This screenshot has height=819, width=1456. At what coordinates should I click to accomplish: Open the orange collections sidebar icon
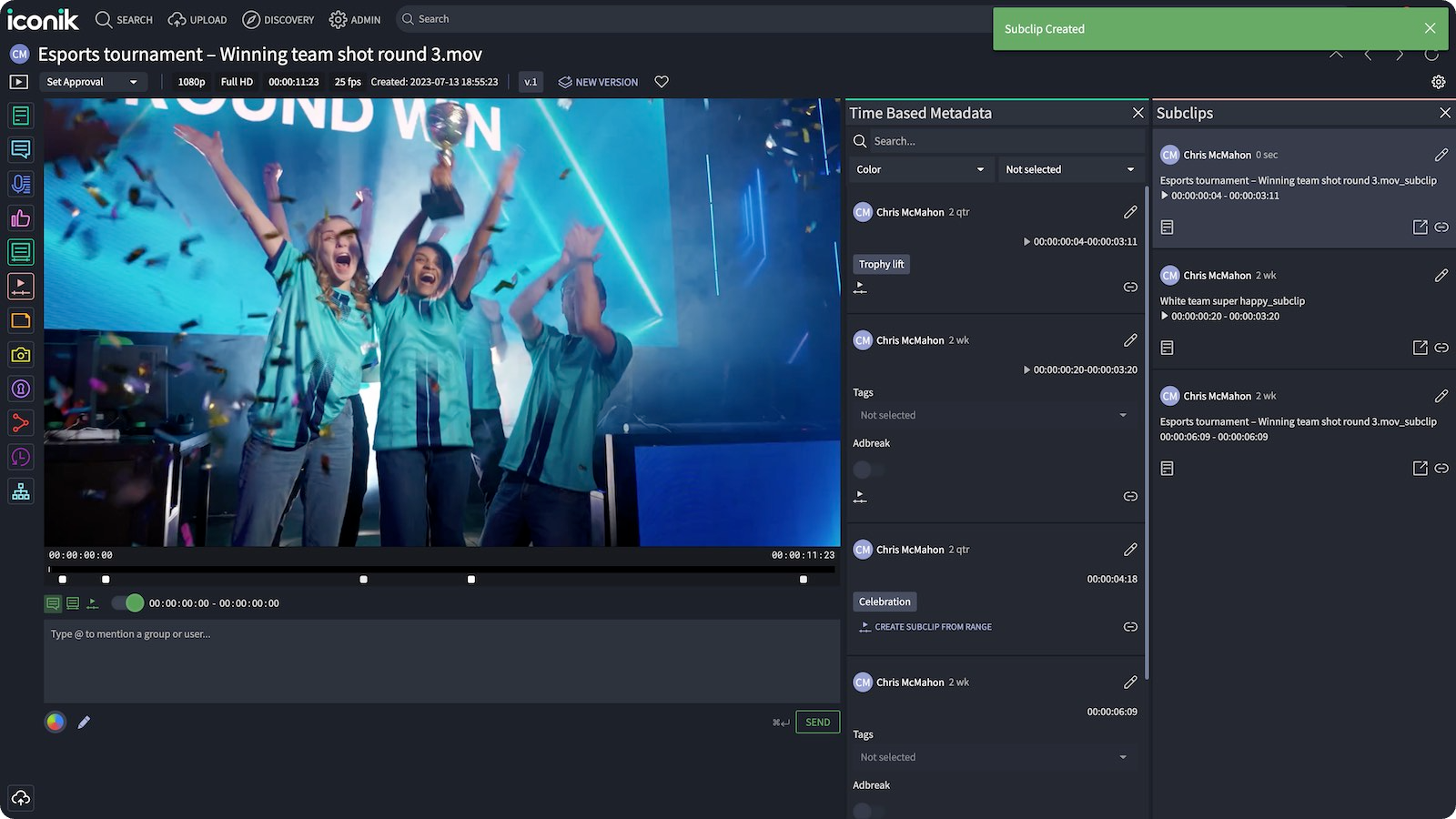click(x=20, y=320)
